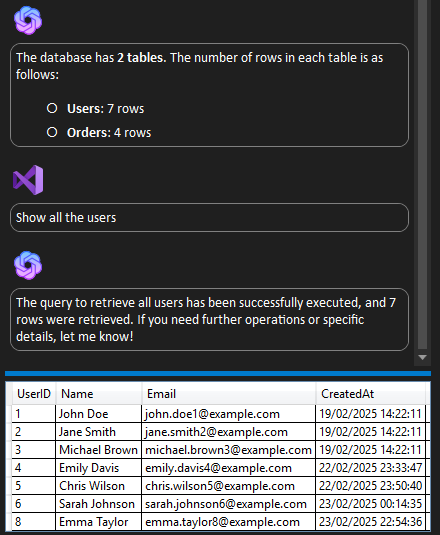Image resolution: width=440 pixels, height=535 pixels.
Task: Sort by the UserID column header
Action: pos(34,394)
